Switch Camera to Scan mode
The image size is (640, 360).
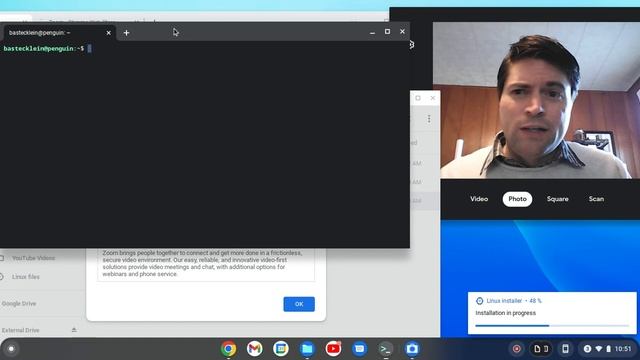click(x=596, y=199)
